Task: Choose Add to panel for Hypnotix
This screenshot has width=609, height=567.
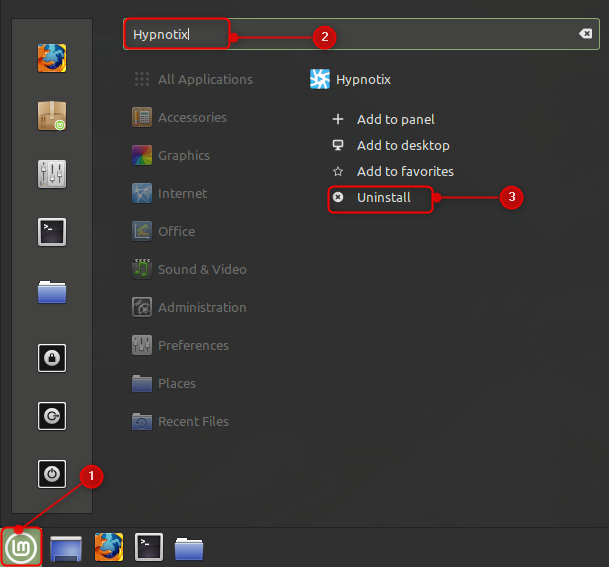Action: pyautogui.click(x=396, y=119)
